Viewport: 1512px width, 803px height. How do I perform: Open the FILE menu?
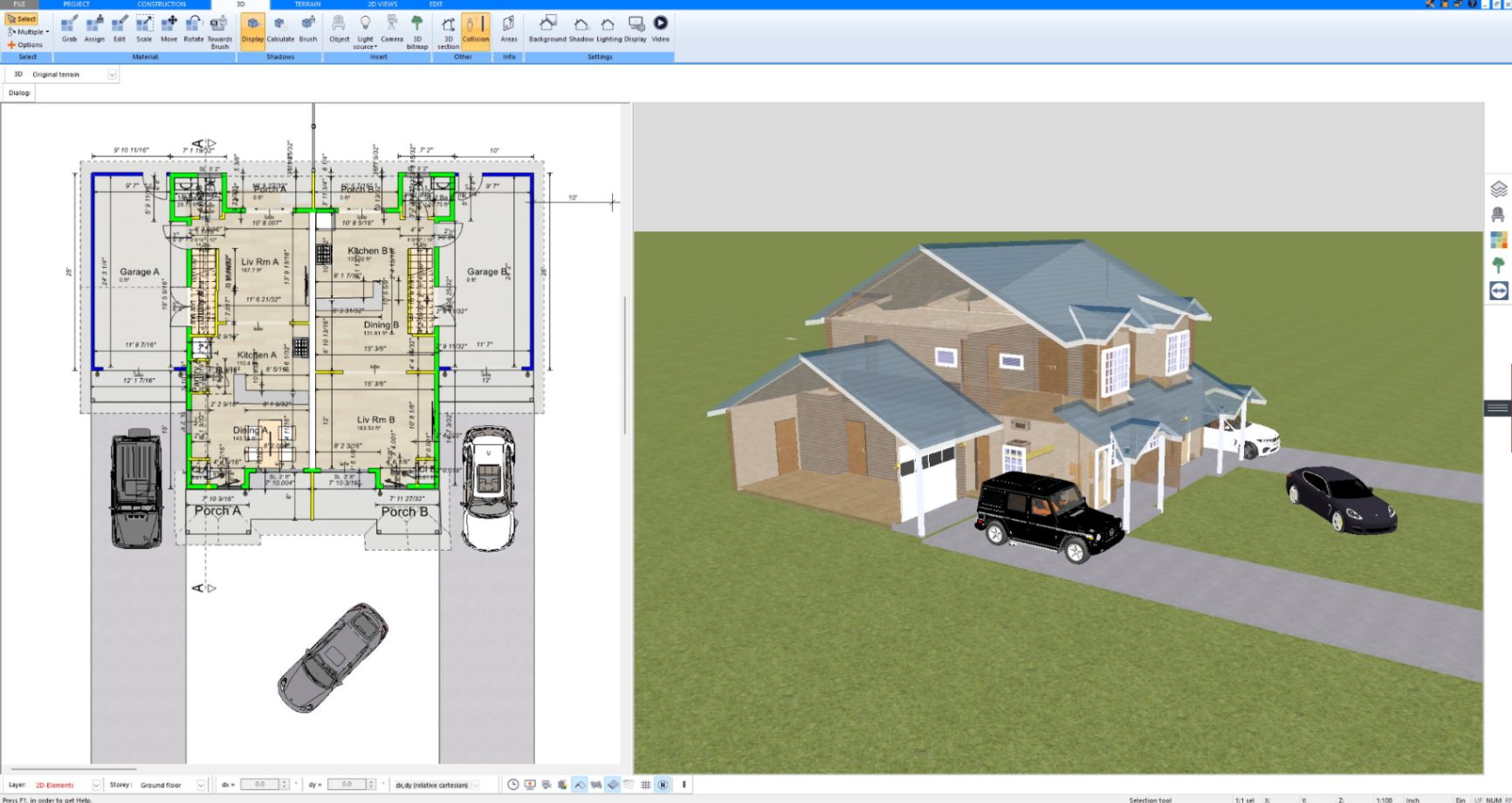[19, 4]
